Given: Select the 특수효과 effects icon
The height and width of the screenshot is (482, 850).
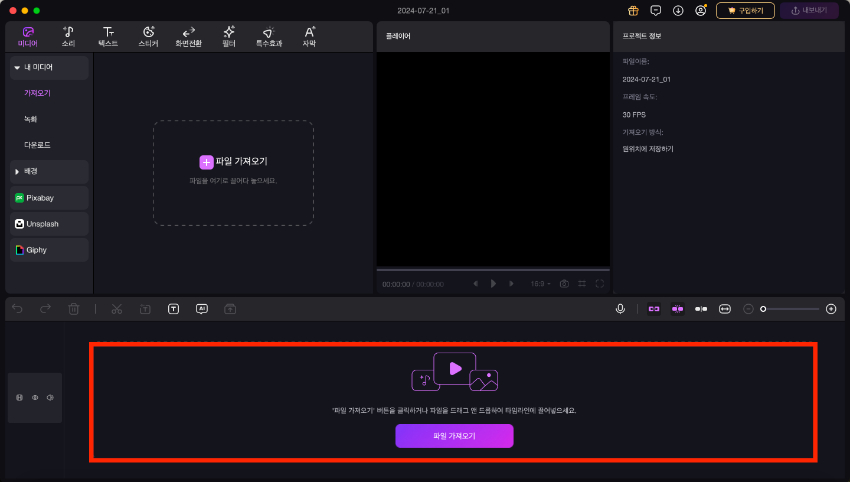Looking at the screenshot, I should 268,36.
